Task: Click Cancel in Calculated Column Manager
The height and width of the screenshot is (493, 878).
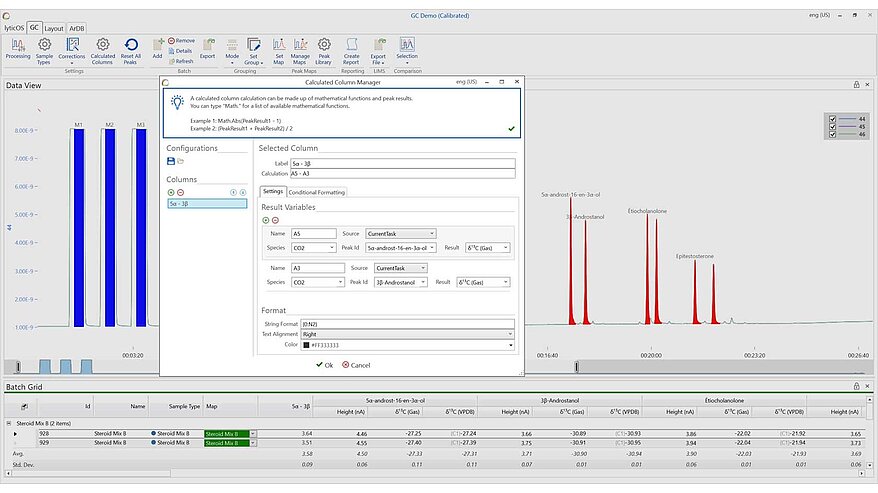Action: 356,365
